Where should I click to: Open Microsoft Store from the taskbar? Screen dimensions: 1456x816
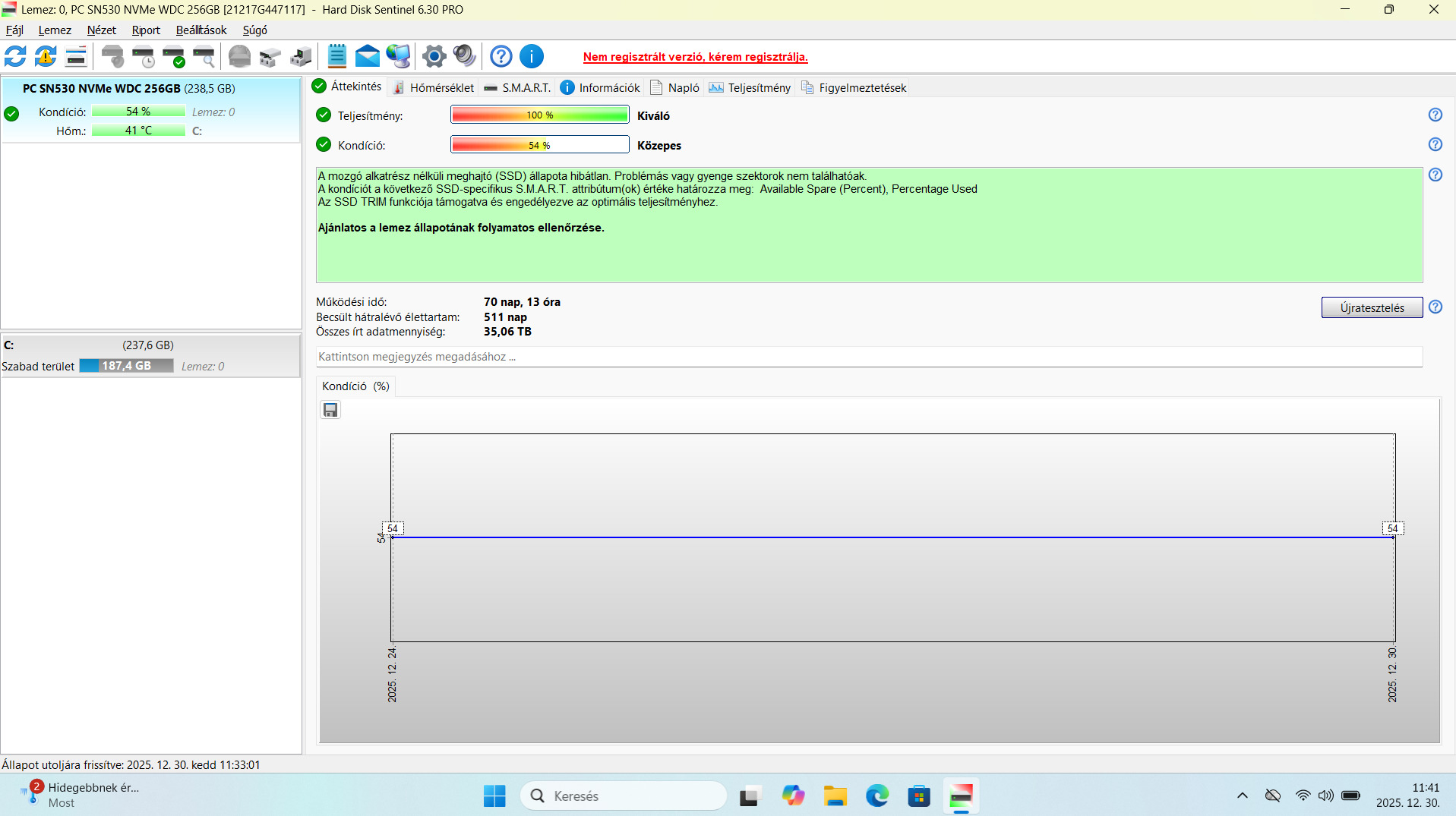point(919,796)
